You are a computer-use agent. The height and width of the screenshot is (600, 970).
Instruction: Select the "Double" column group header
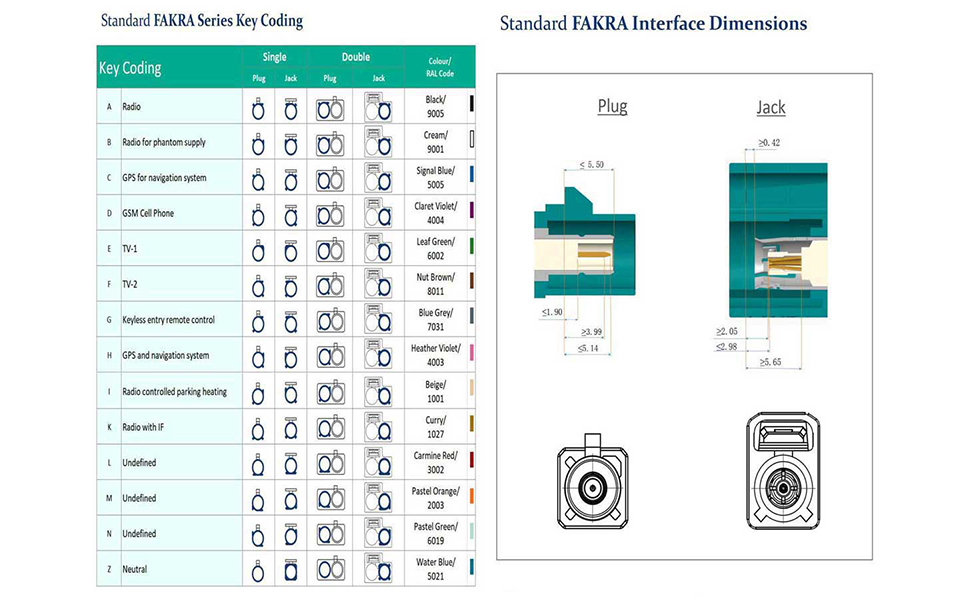point(356,57)
